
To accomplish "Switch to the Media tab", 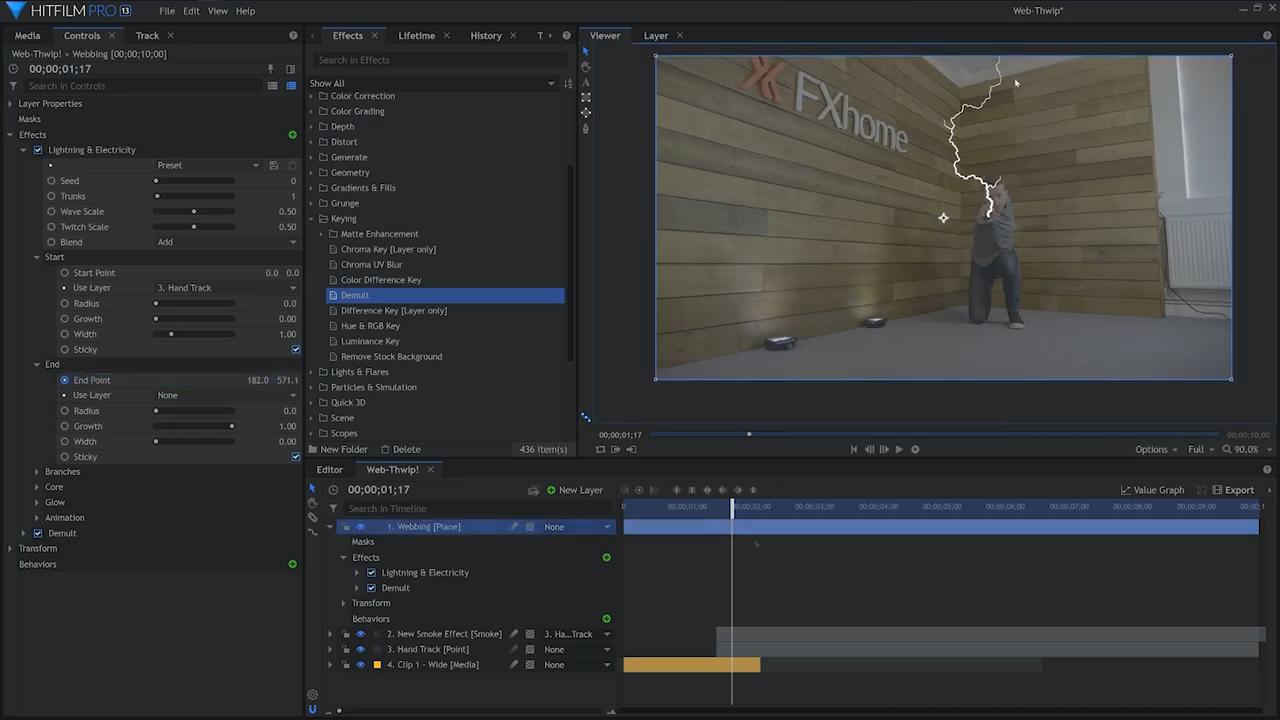I will (x=28, y=35).
